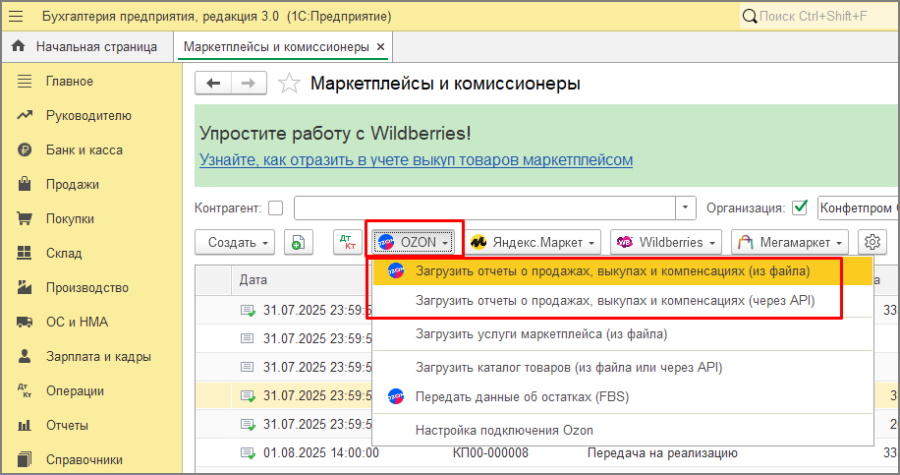Expand the Контрагент field dropdown arrow

[x=685, y=208]
